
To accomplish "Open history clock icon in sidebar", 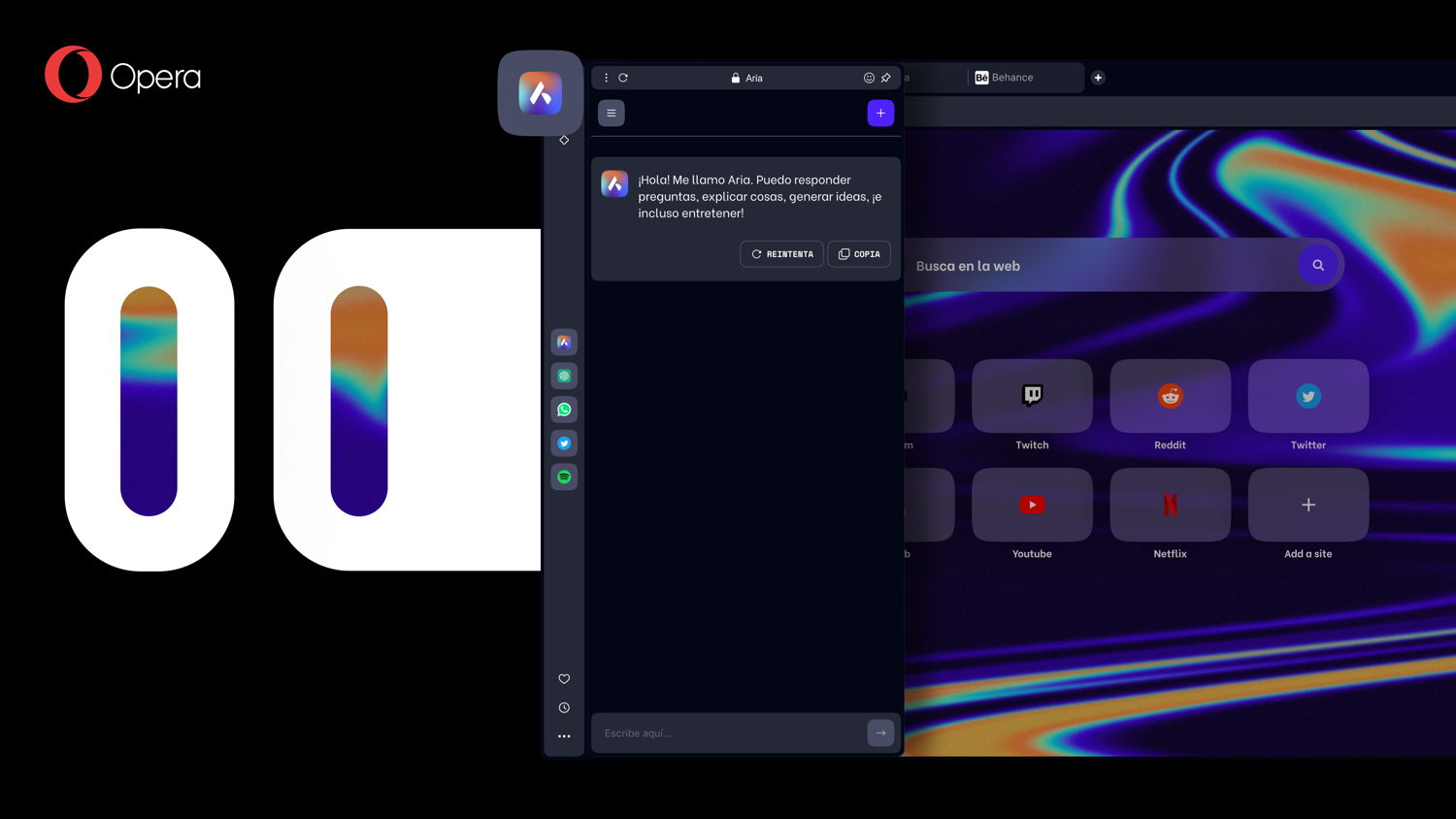I will (564, 707).
